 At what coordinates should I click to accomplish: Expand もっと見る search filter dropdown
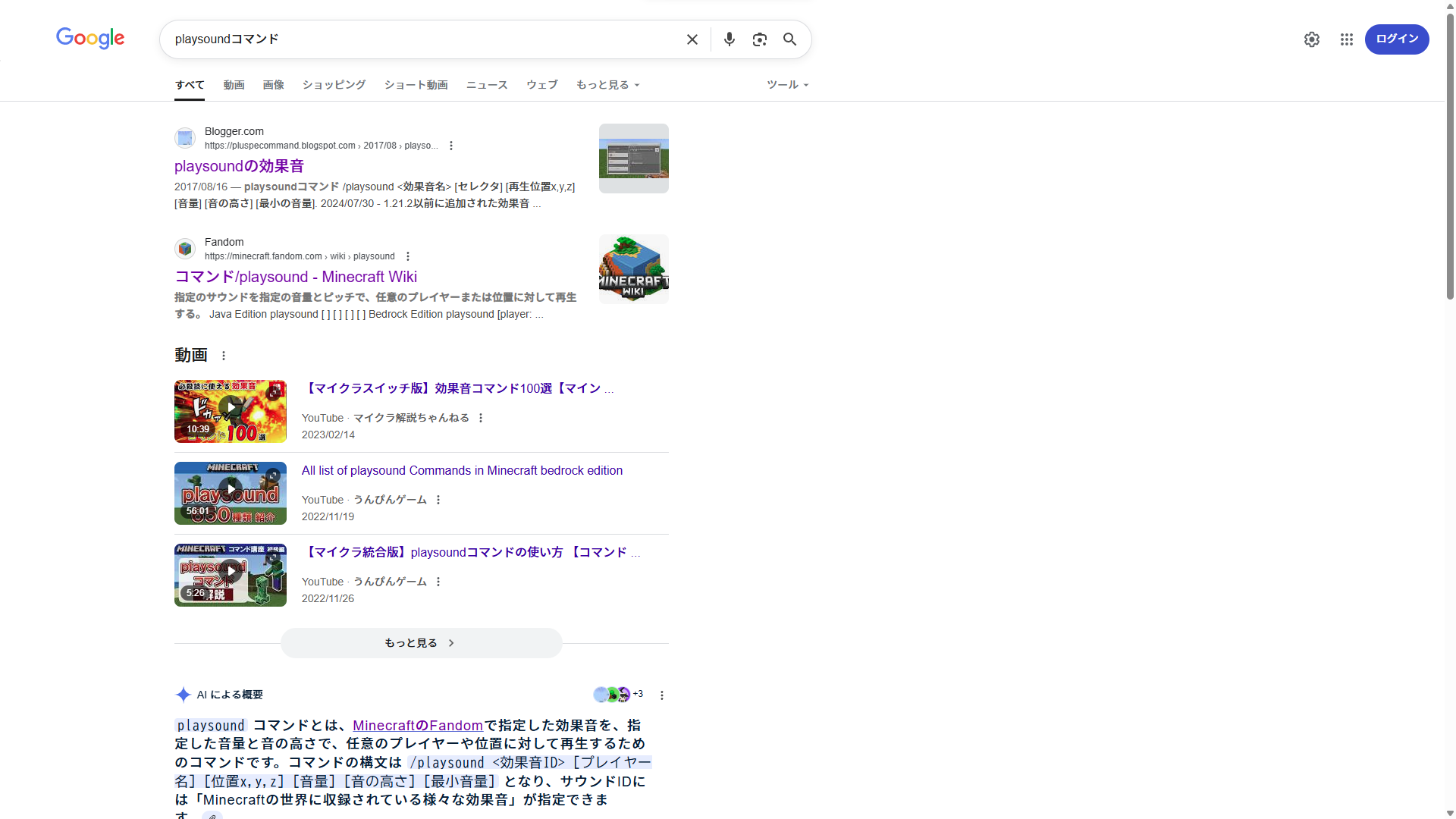click(608, 85)
